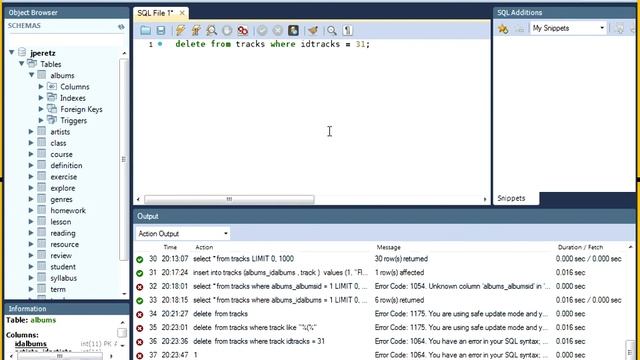Refresh schemas with the SCHEMAS header icon

pos(121,27)
